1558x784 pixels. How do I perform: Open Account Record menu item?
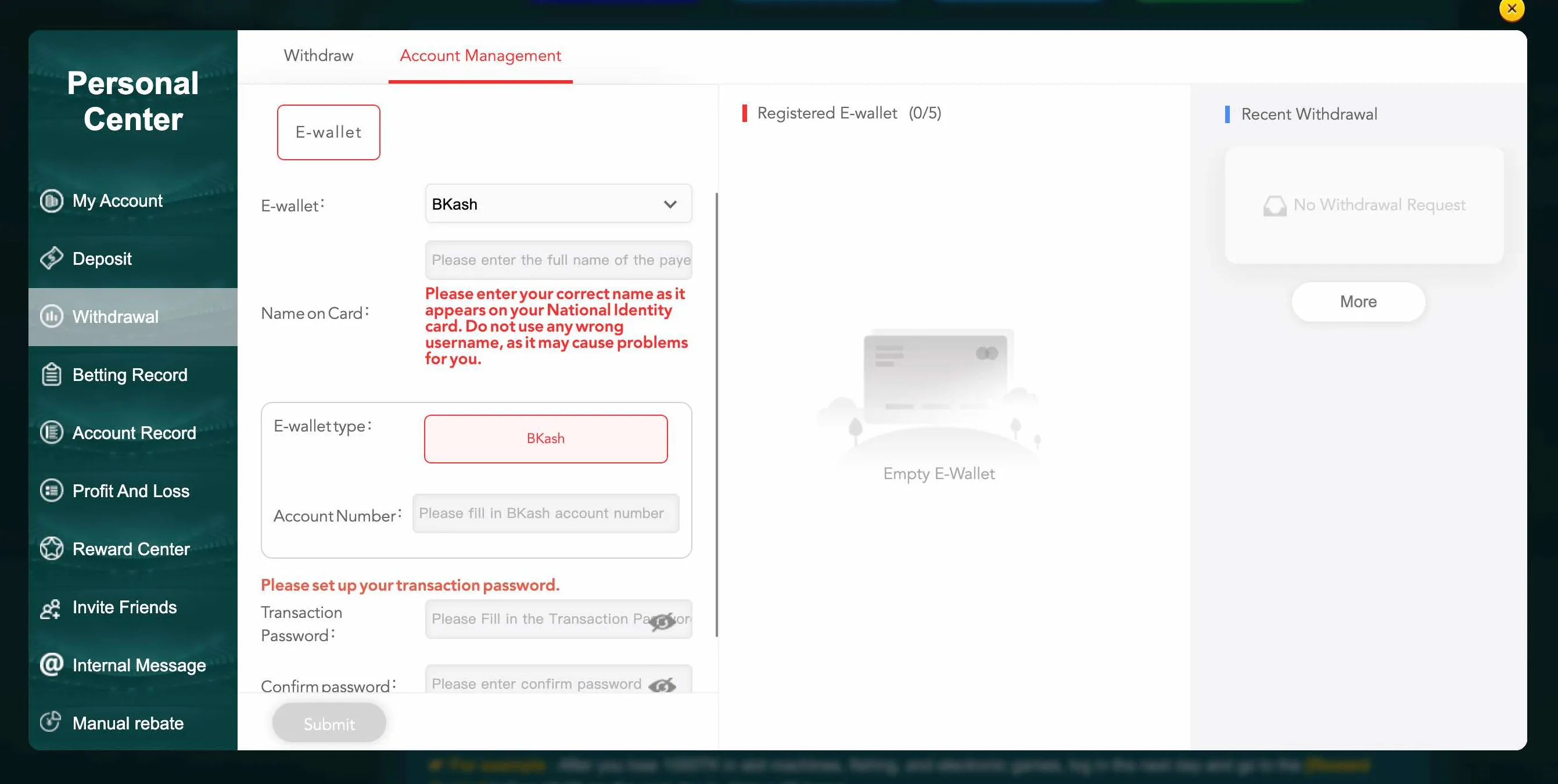click(132, 433)
